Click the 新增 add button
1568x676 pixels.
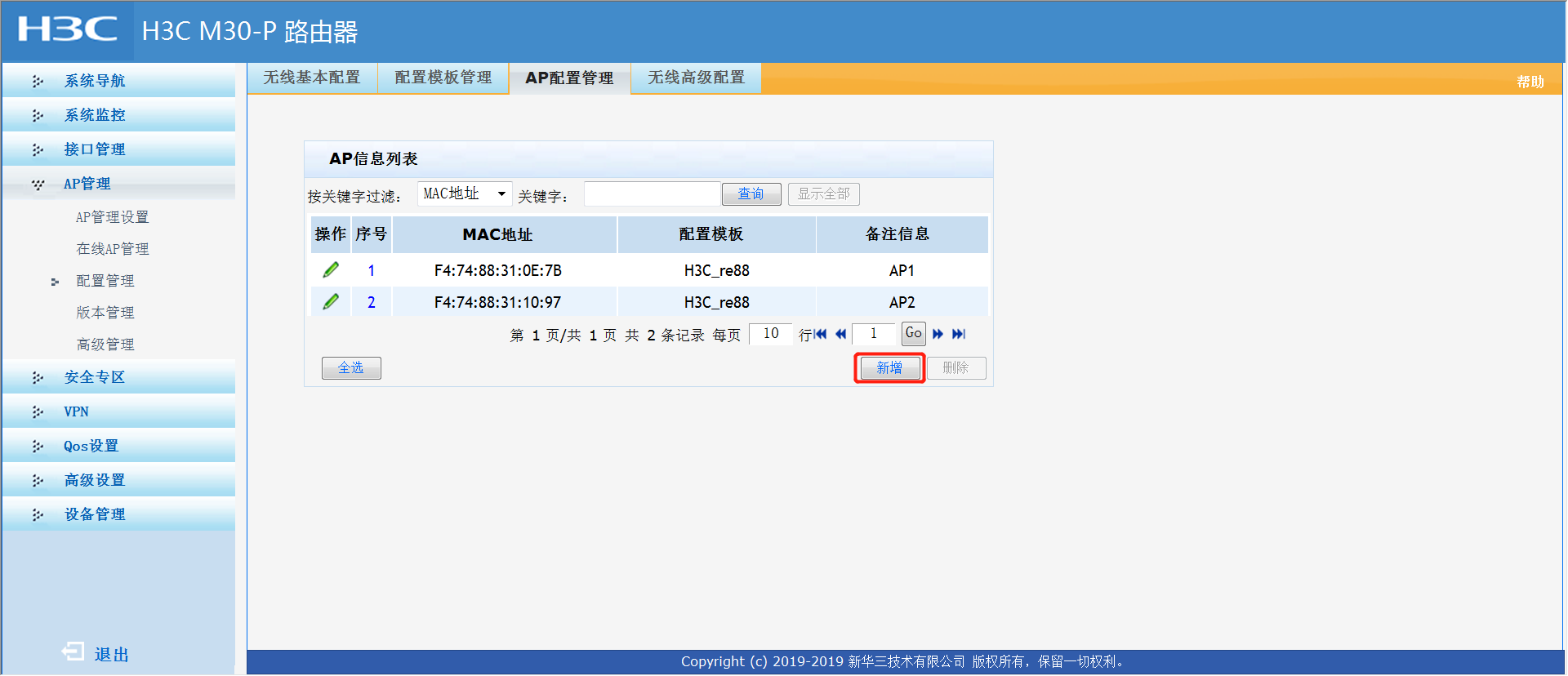coord(889,368)
